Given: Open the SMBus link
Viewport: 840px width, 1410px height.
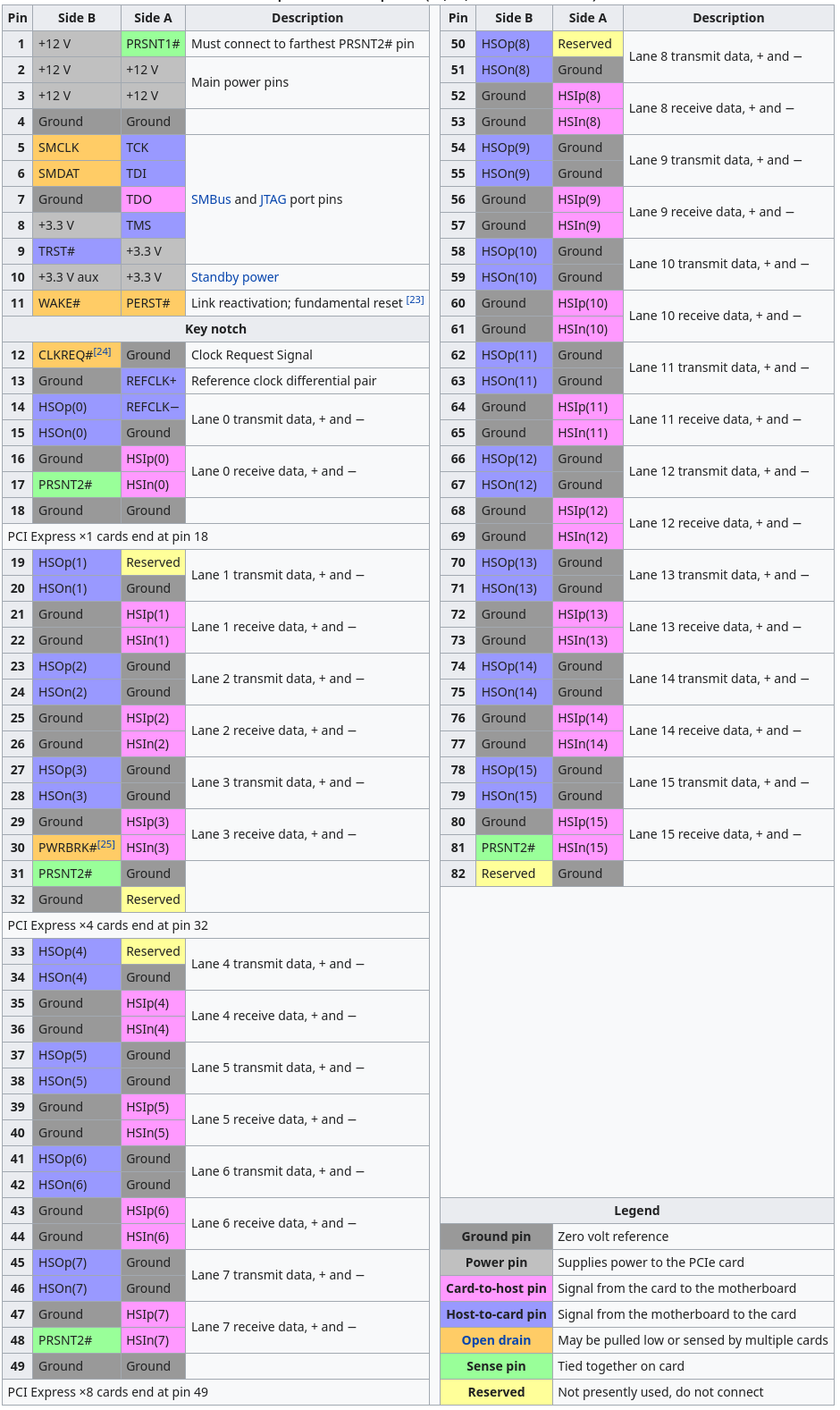Looking at the screenshot, I should coord(211,199).
